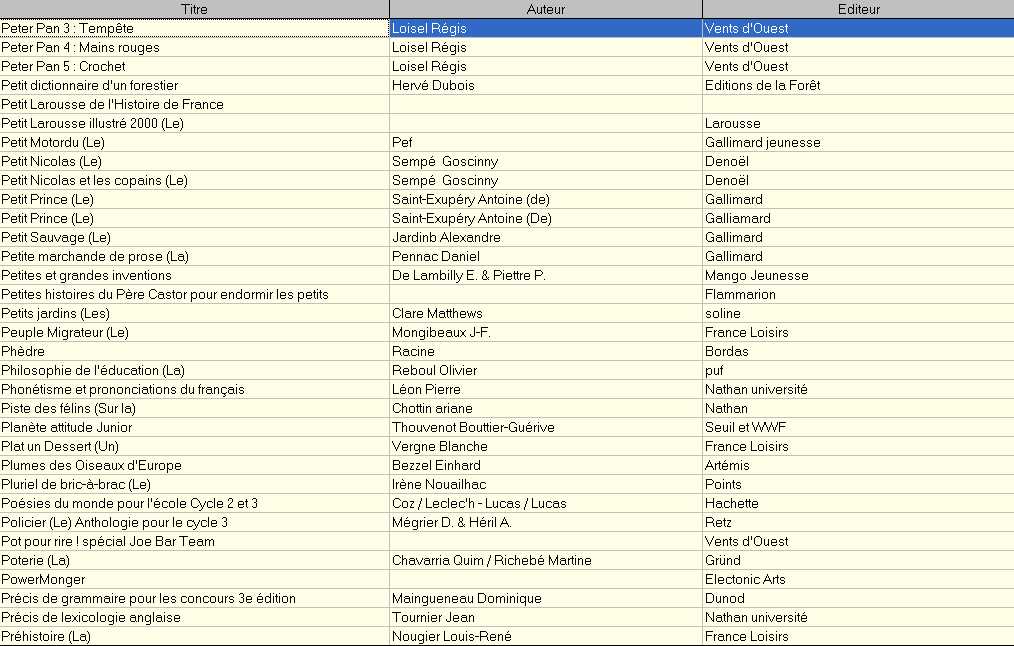
Task: Select 'Précis de lexicologie anglaise'
Action: 91,618
